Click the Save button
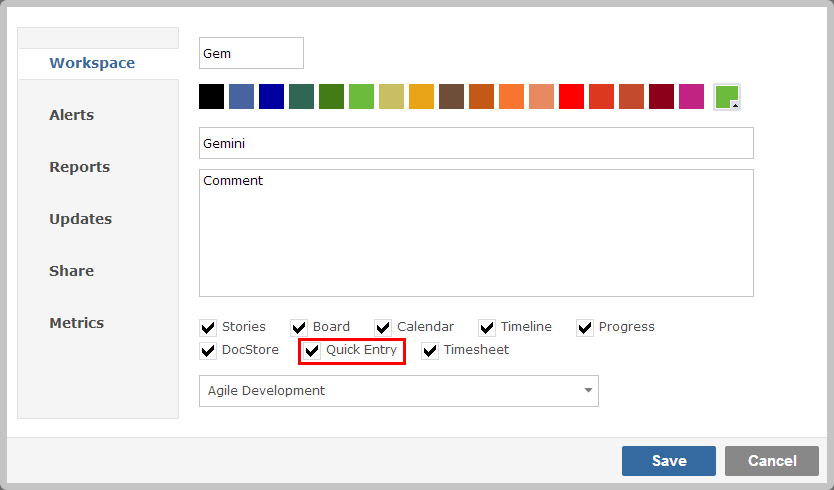This screenshot has height=490, width=834. point(669,461)
